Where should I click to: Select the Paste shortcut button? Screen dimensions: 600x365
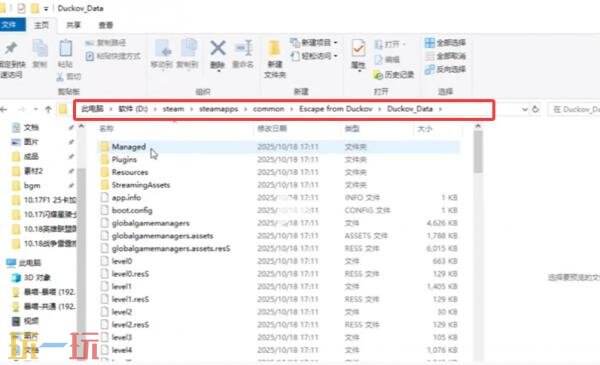pyautogui.click(x=113, y=56)
